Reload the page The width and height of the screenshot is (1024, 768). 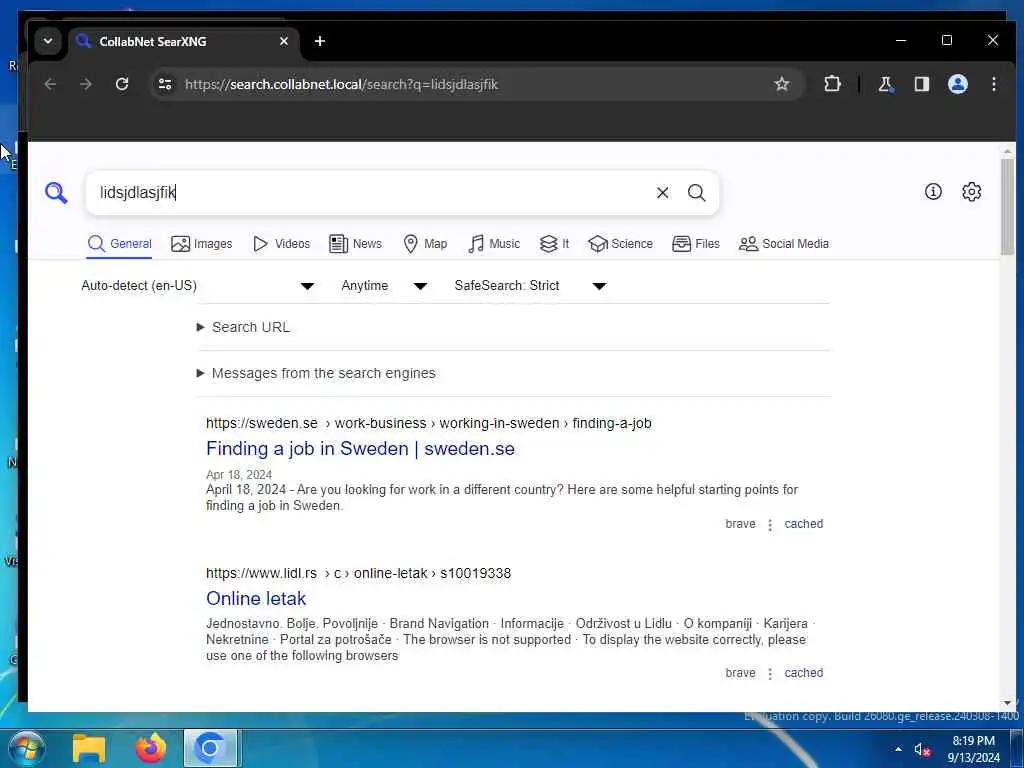point(122,84)
